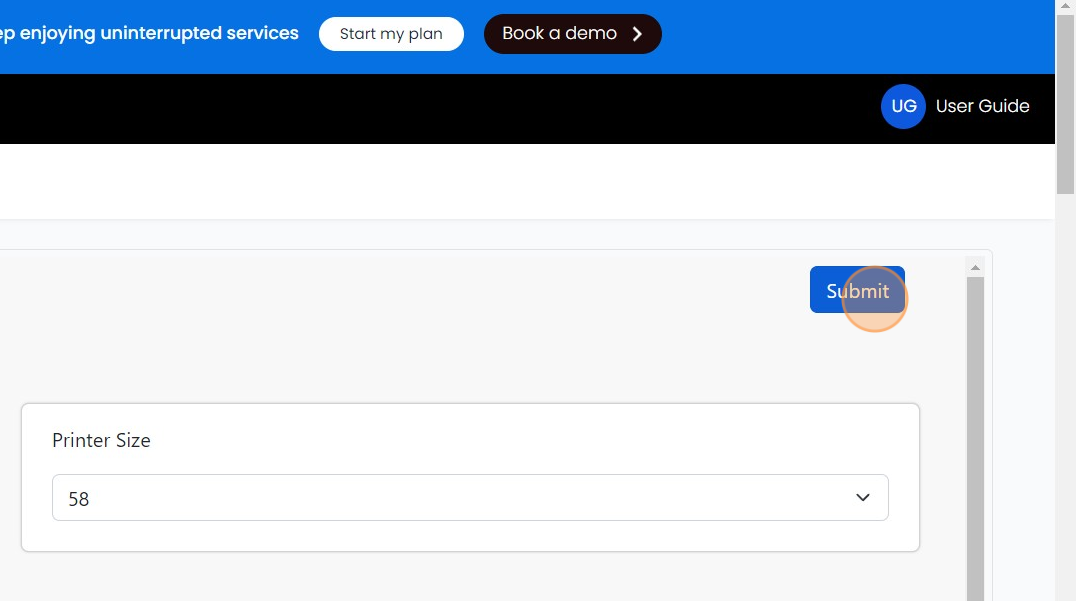
Task: Click the Submit button
Action: (856, 290)
